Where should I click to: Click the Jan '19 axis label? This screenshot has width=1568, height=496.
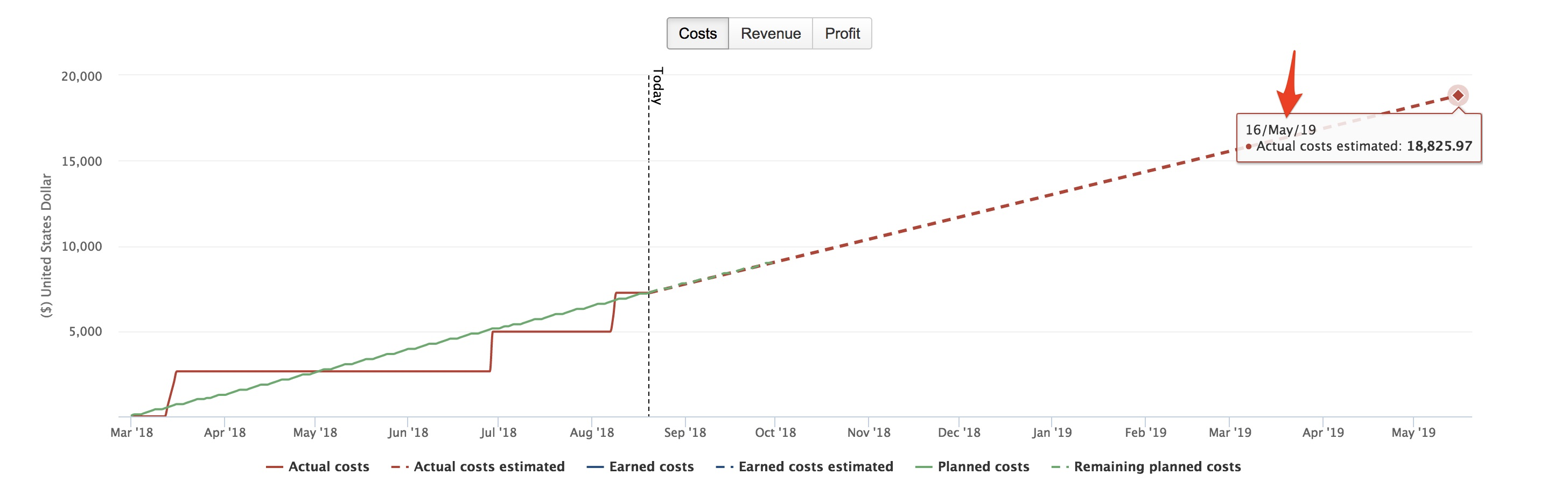(x=1051, y=432)
